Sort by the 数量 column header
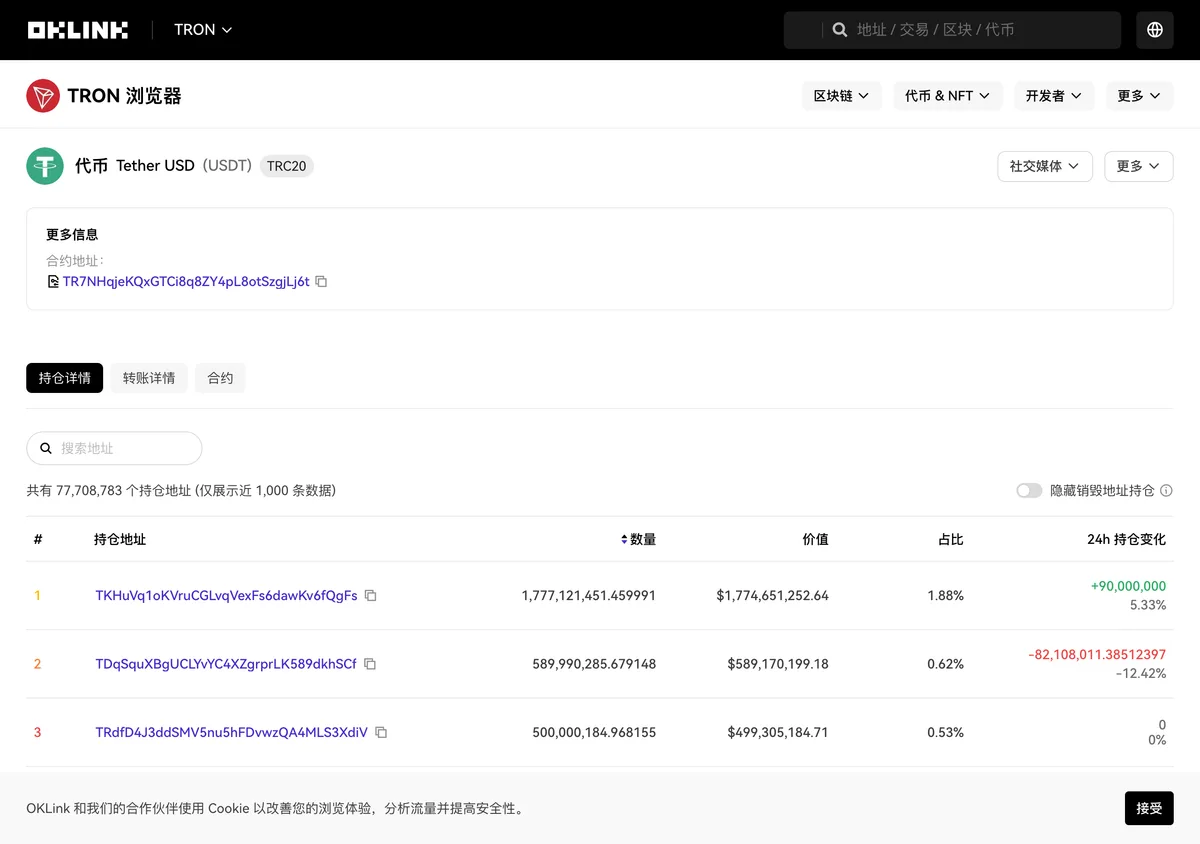The image size is (1200, 844). (x=638, y=539)
